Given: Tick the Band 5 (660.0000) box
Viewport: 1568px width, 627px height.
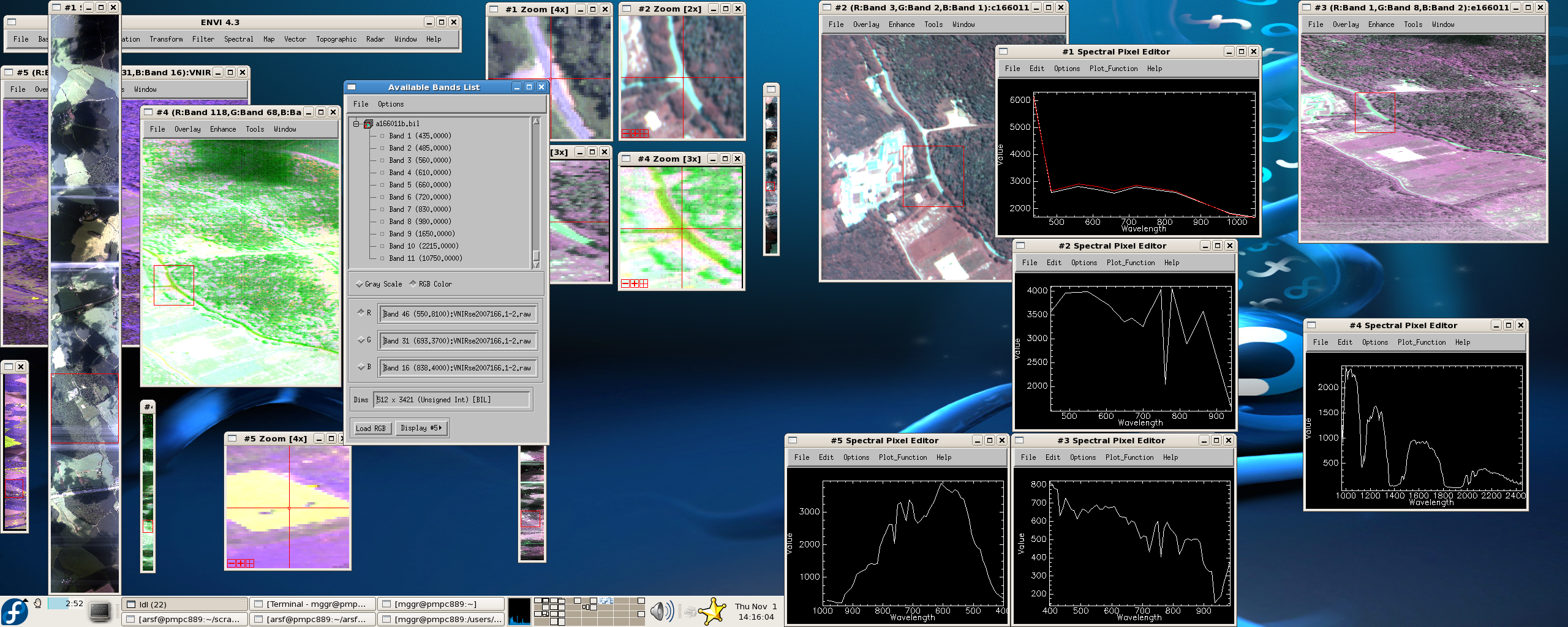Looking at the screenshot, I should coord(383,185).
